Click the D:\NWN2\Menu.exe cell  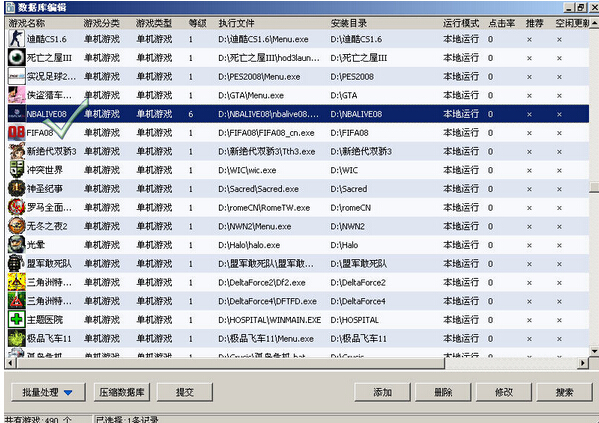254,227
